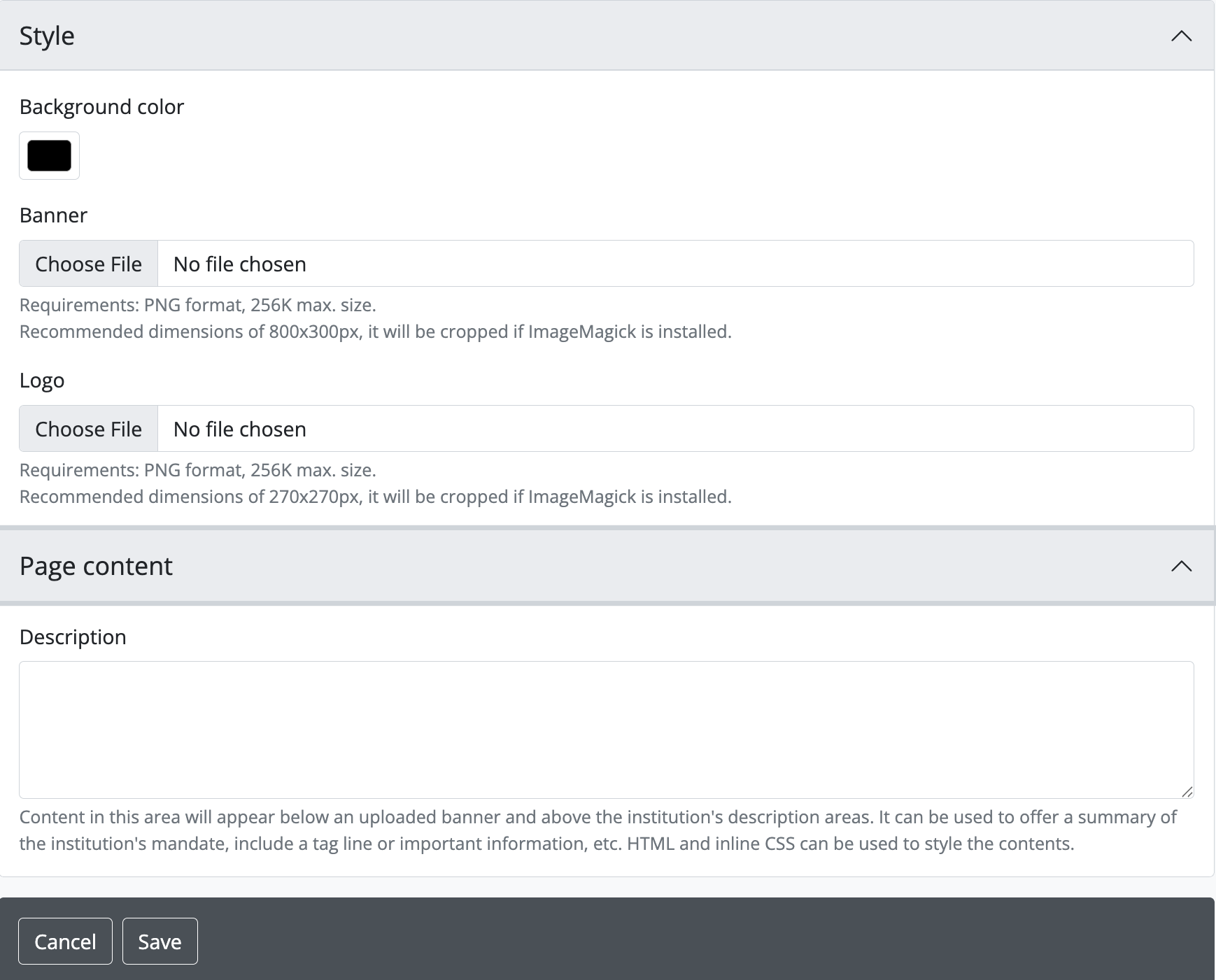Cancel the form changes
The image size is (1216, 980).
tap(65, 942)
